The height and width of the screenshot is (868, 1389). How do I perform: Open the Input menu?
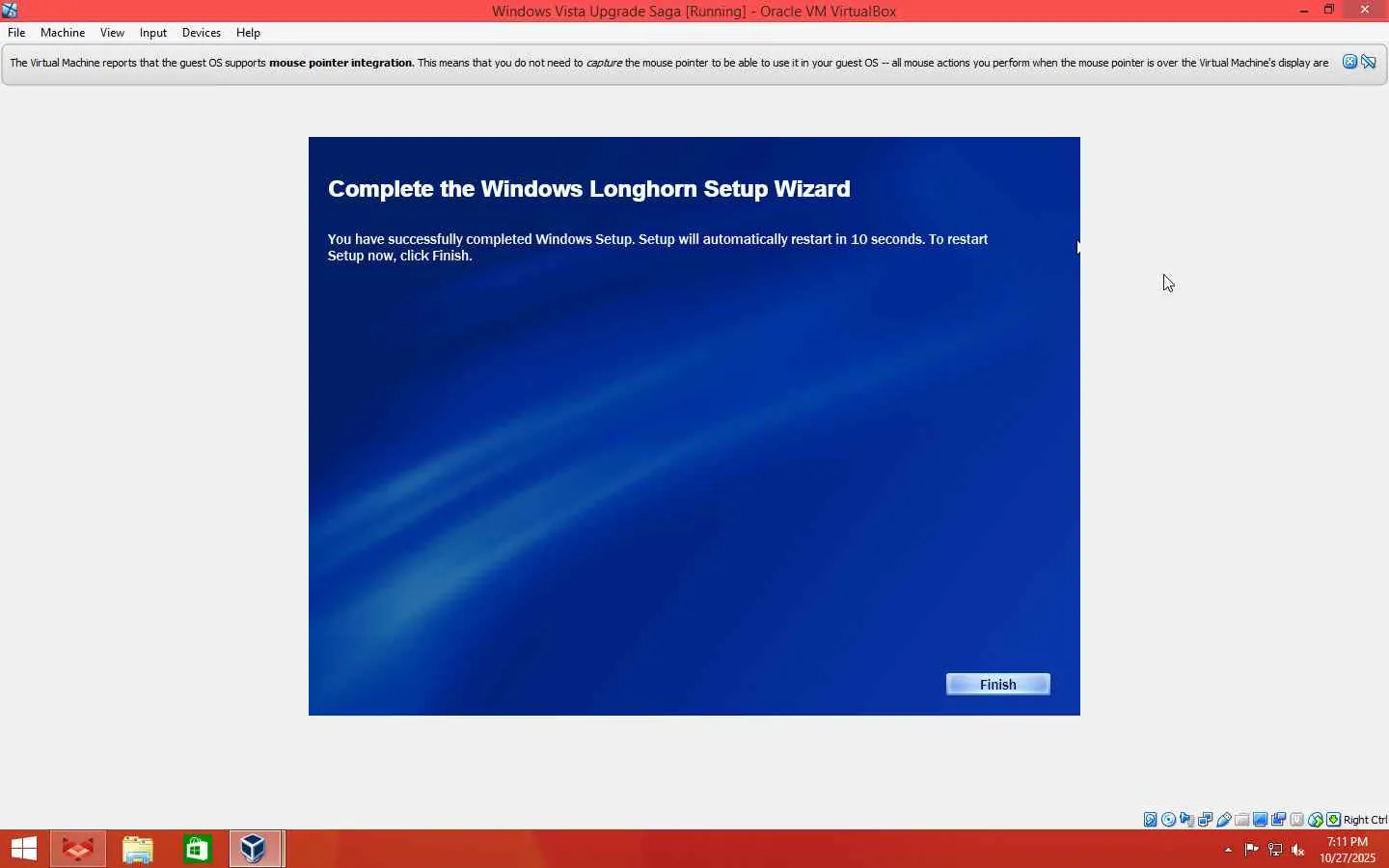click(153, 33)
